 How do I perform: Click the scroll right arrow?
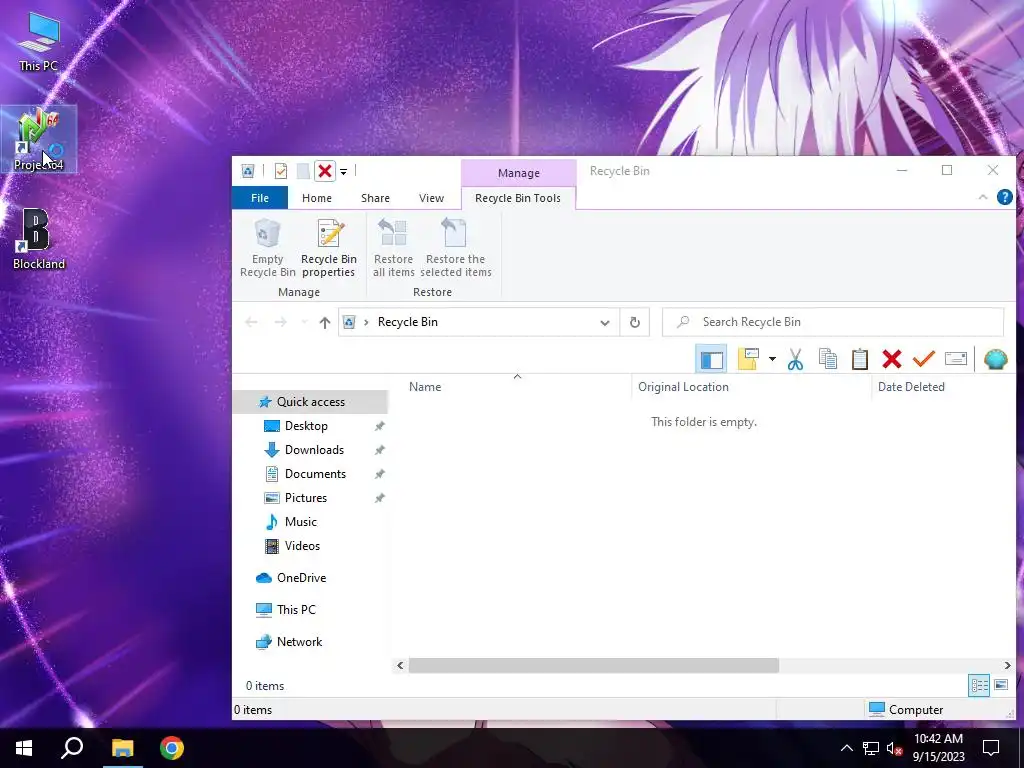tap(1007, 665)
